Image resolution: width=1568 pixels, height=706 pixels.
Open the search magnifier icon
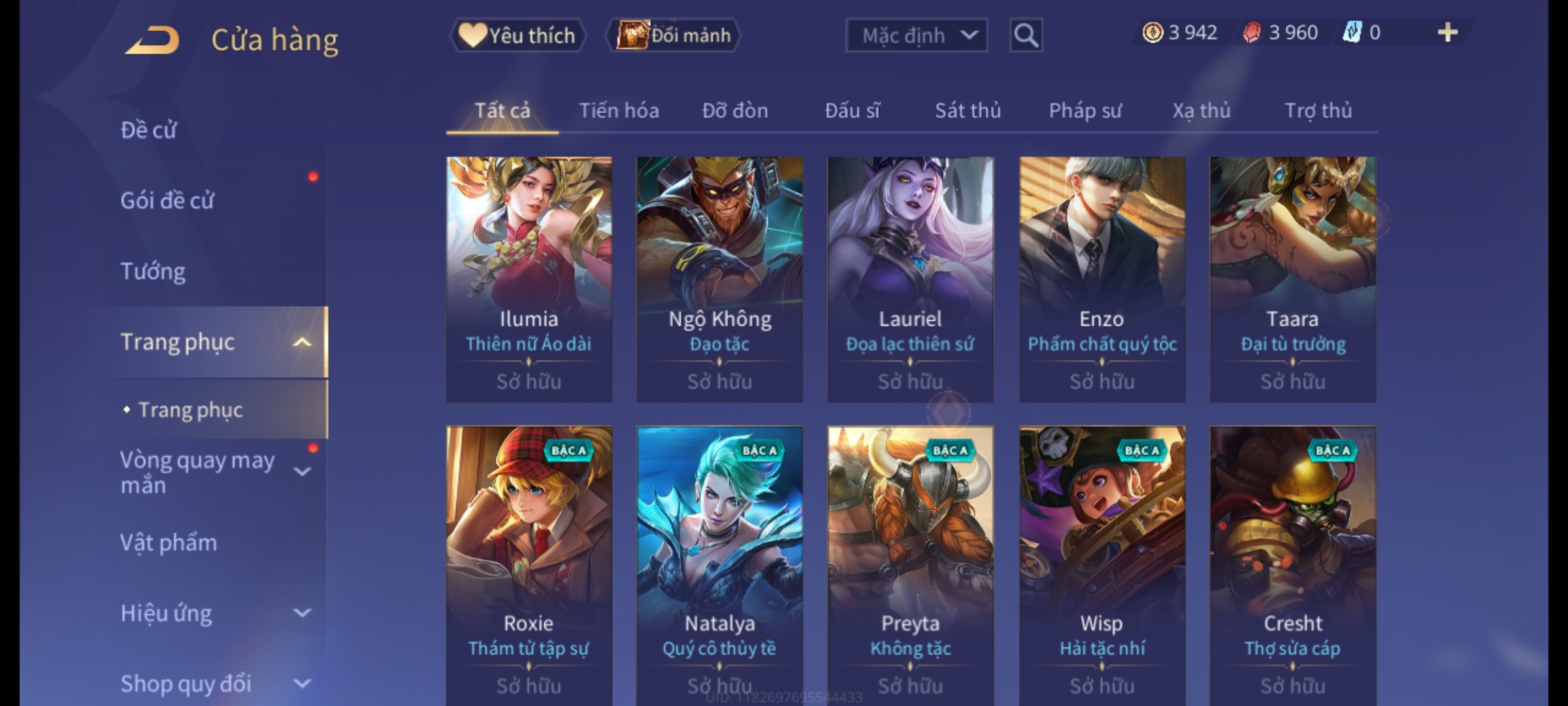pyautogui.click(x=1026, y=35)
